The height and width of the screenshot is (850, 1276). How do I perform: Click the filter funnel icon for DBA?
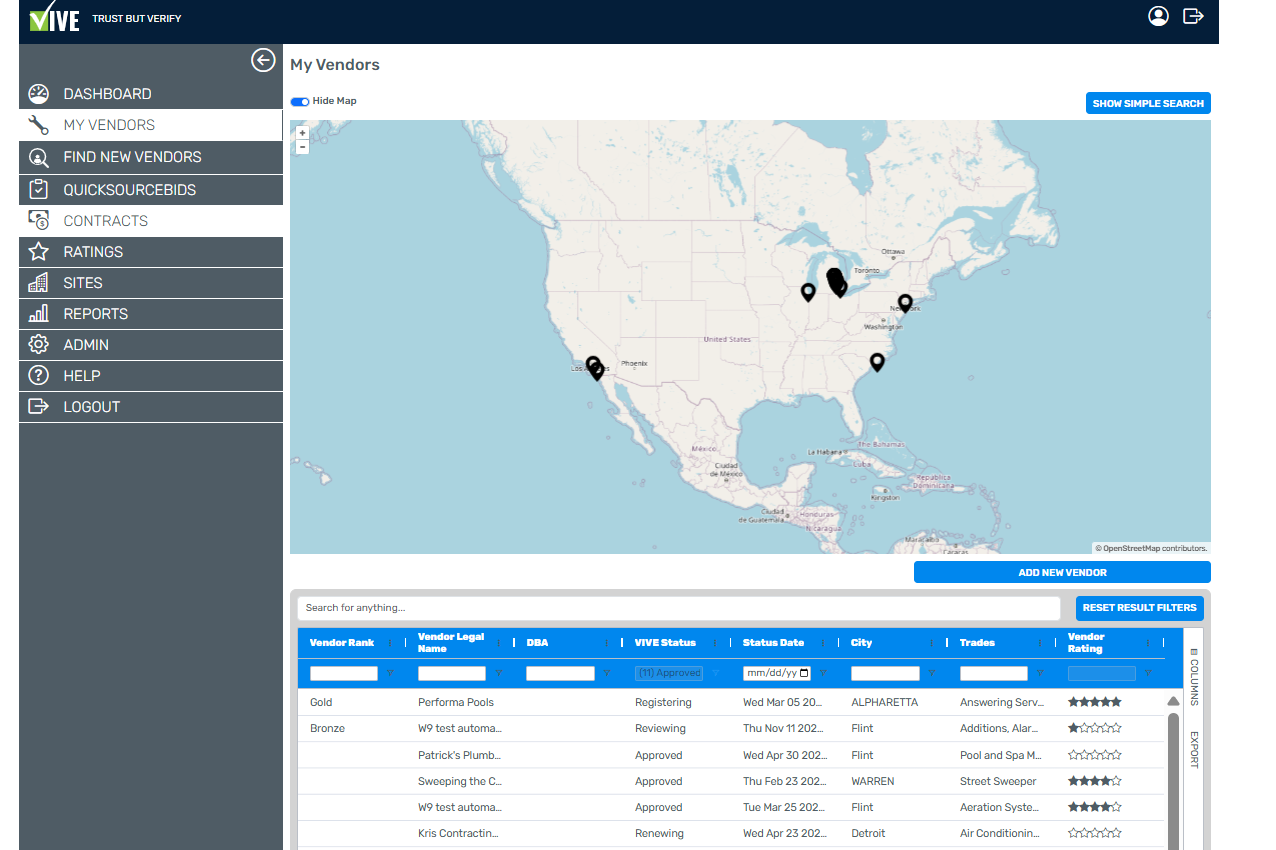tap(607, 673)
